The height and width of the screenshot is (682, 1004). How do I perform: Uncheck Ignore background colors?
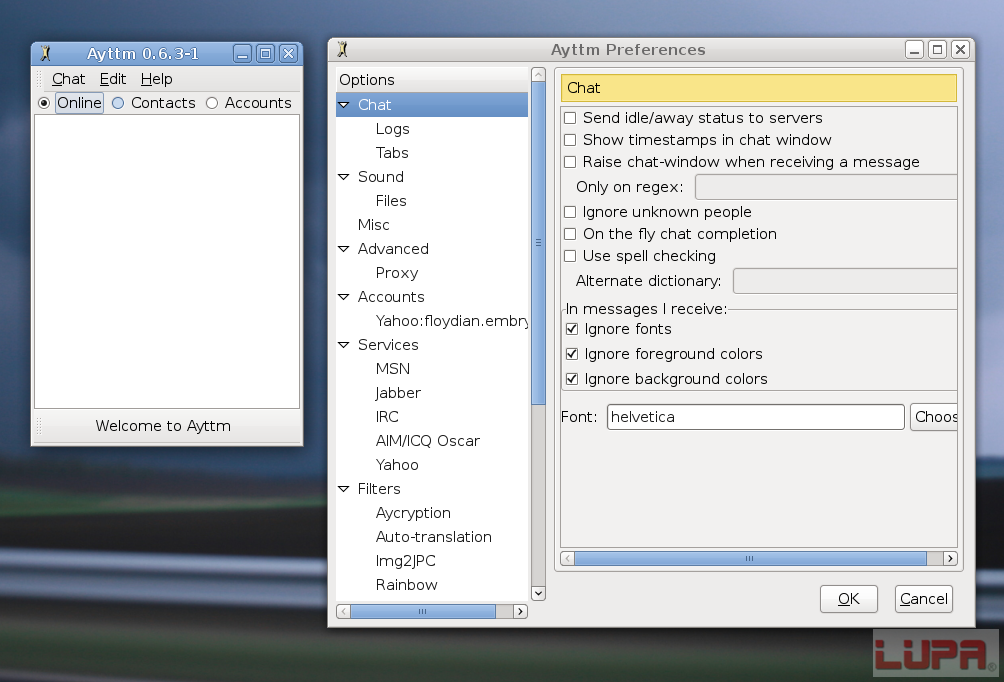(x=572, y=379)
